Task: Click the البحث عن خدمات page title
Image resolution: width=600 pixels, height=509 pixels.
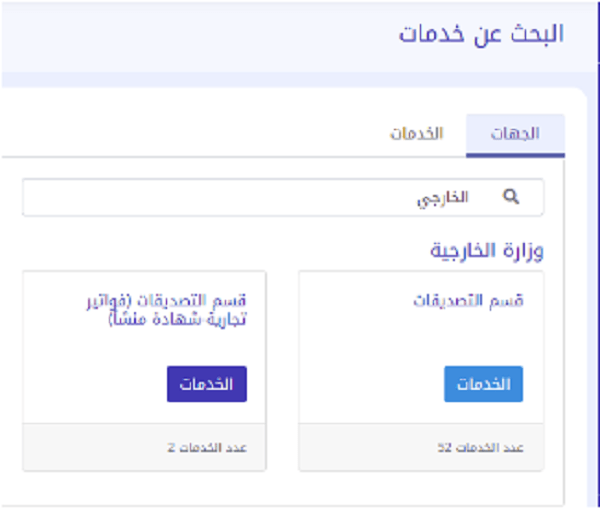Action: coord(481,34)
